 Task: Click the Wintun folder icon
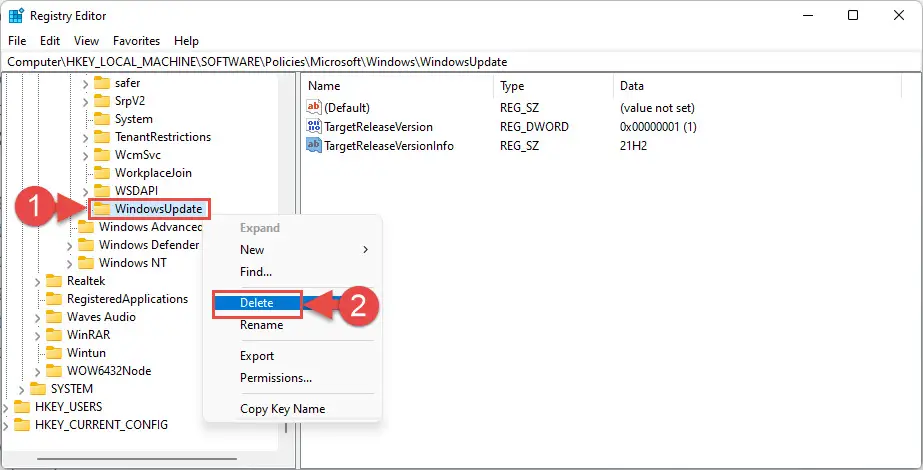pyautogui.click(x=54, y=353)
